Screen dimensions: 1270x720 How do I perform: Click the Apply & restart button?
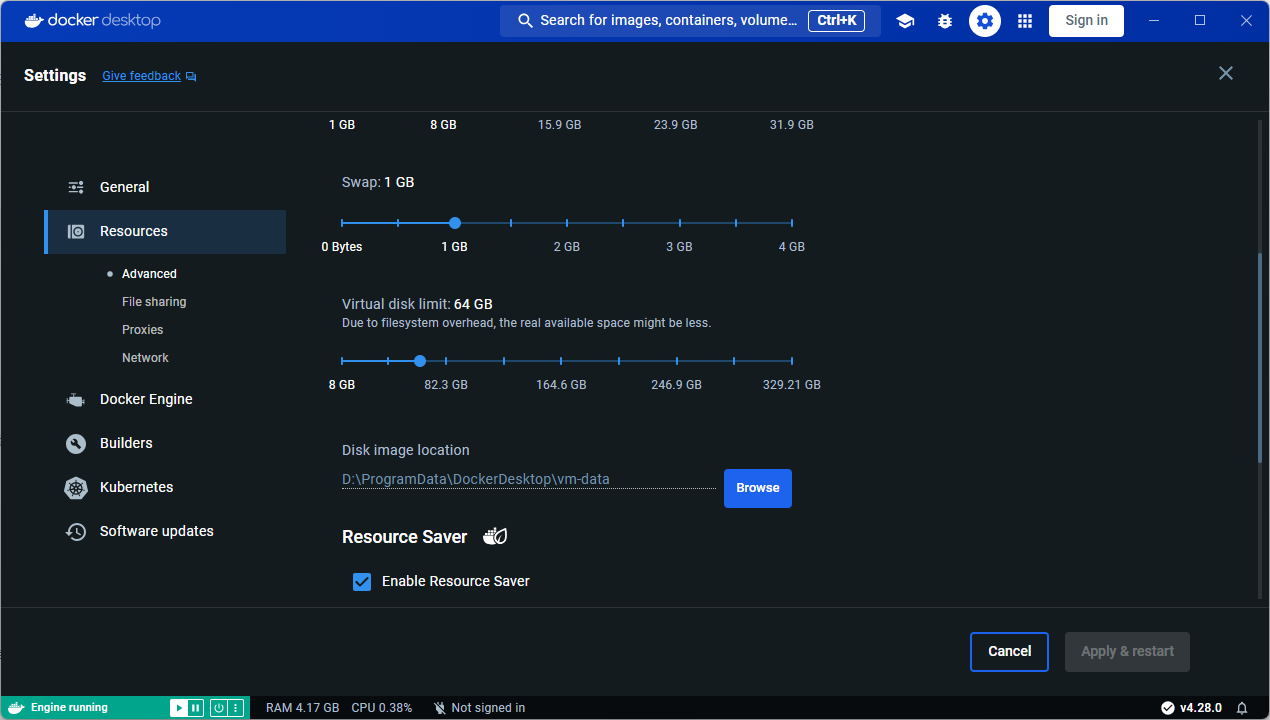click(x=1127, y=651)
